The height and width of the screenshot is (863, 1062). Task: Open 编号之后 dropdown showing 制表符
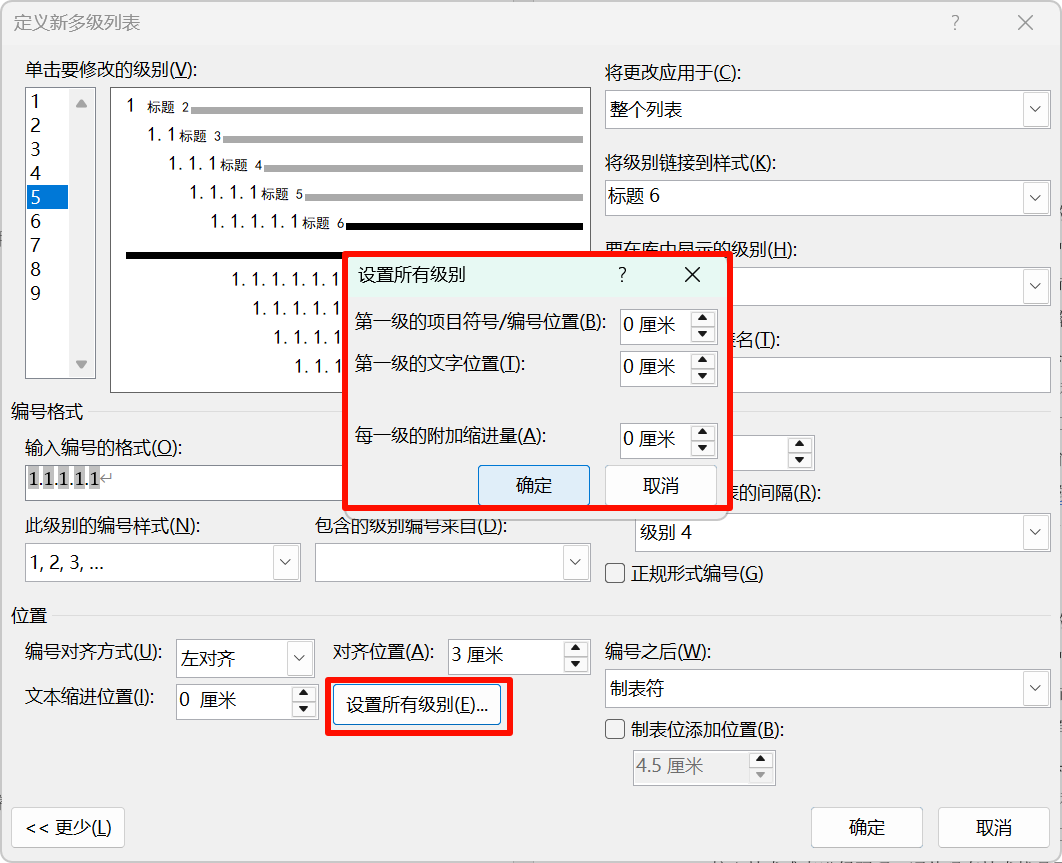click(1035, 689)
